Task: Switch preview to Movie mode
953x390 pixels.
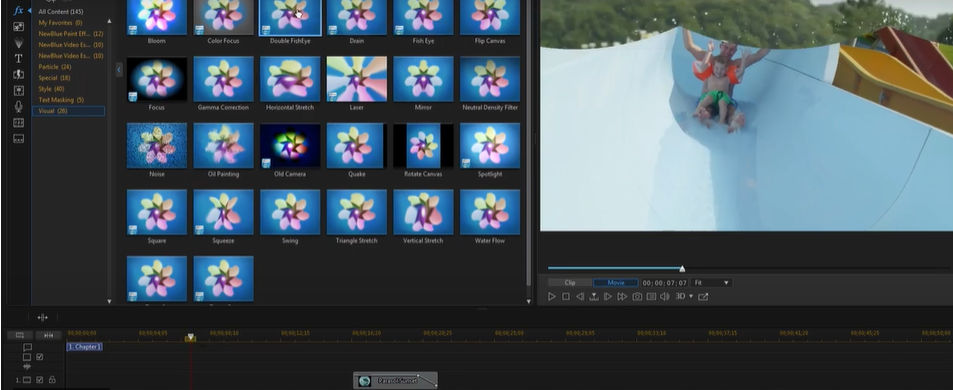Action: tap(616, 282)
